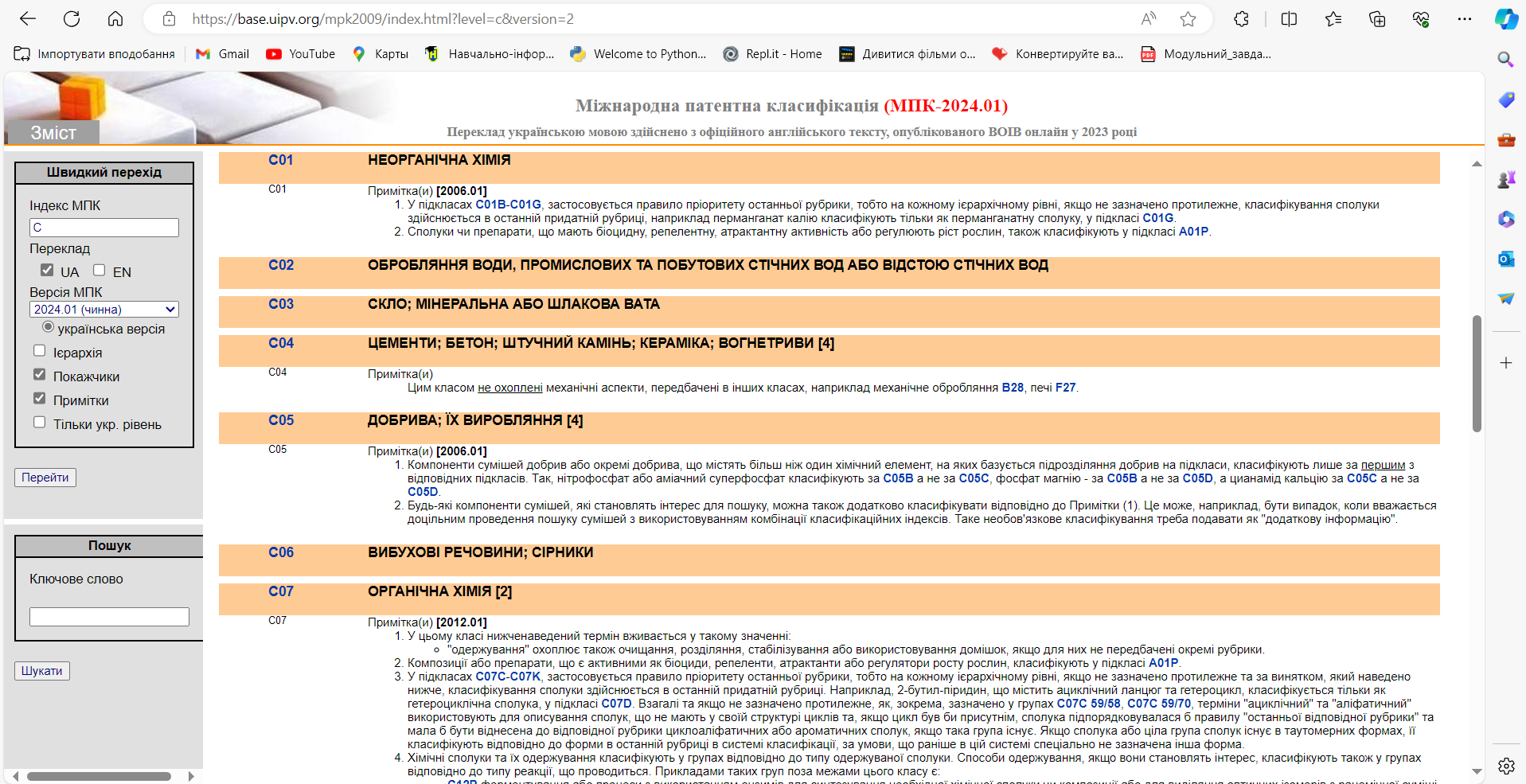Image resolution: width=1526 pixels, height=784 pixels.
Task: Click the scroll up arrow of content
Action: coord(1477,164)
